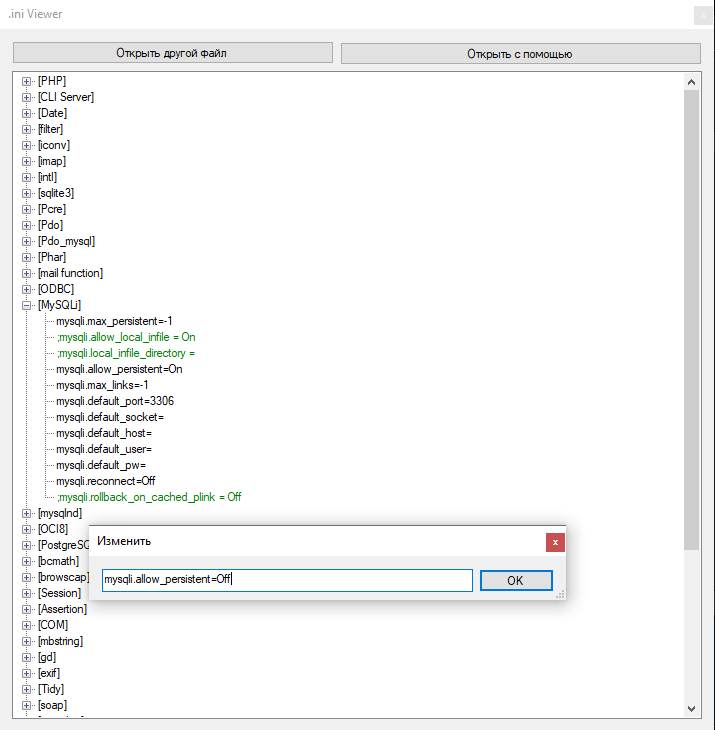Expand the [COM] section
The height and width of the screenshot is (730, 715).
click(27, 625)
